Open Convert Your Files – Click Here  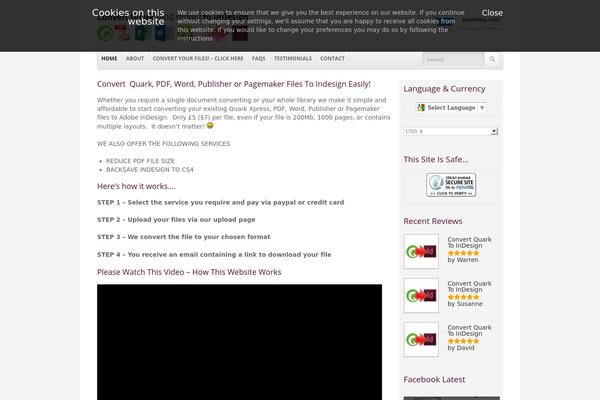tap(198, 59)
